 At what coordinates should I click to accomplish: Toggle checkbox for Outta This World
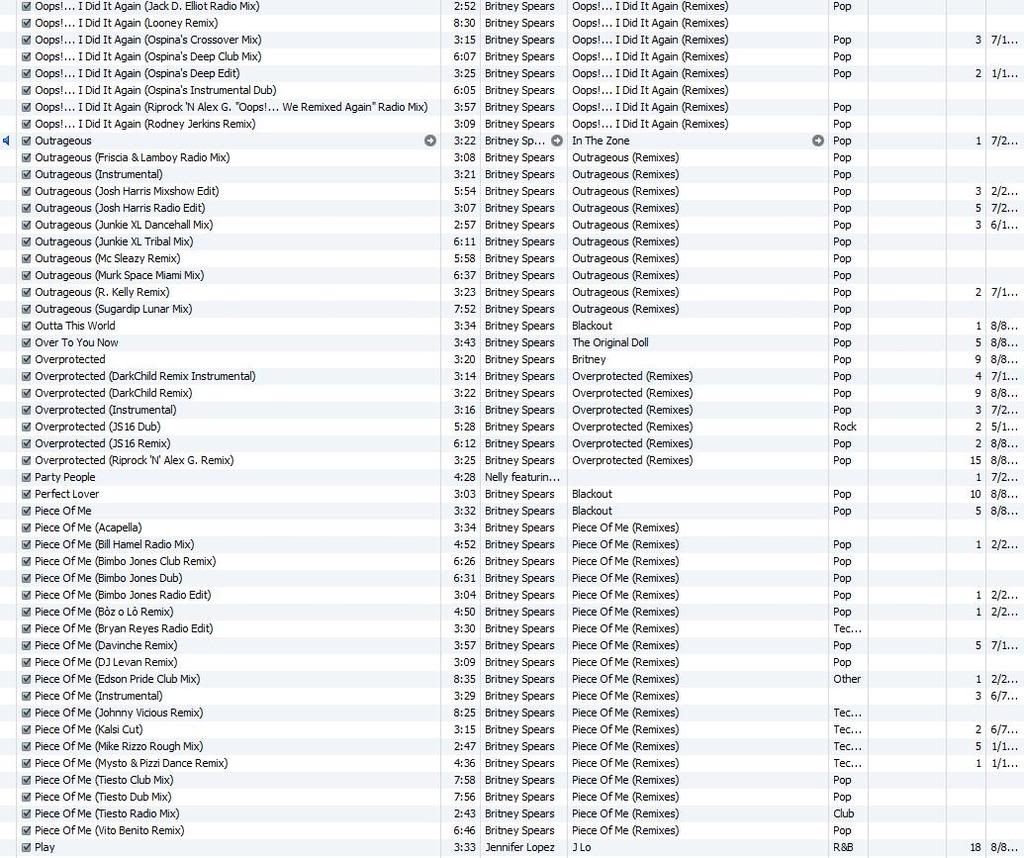[26, 326]
